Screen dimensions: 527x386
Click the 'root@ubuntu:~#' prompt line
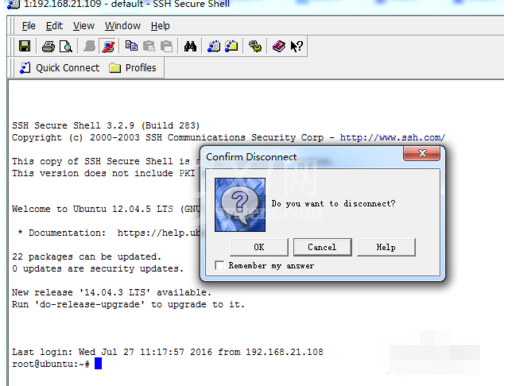click(51, 364)
